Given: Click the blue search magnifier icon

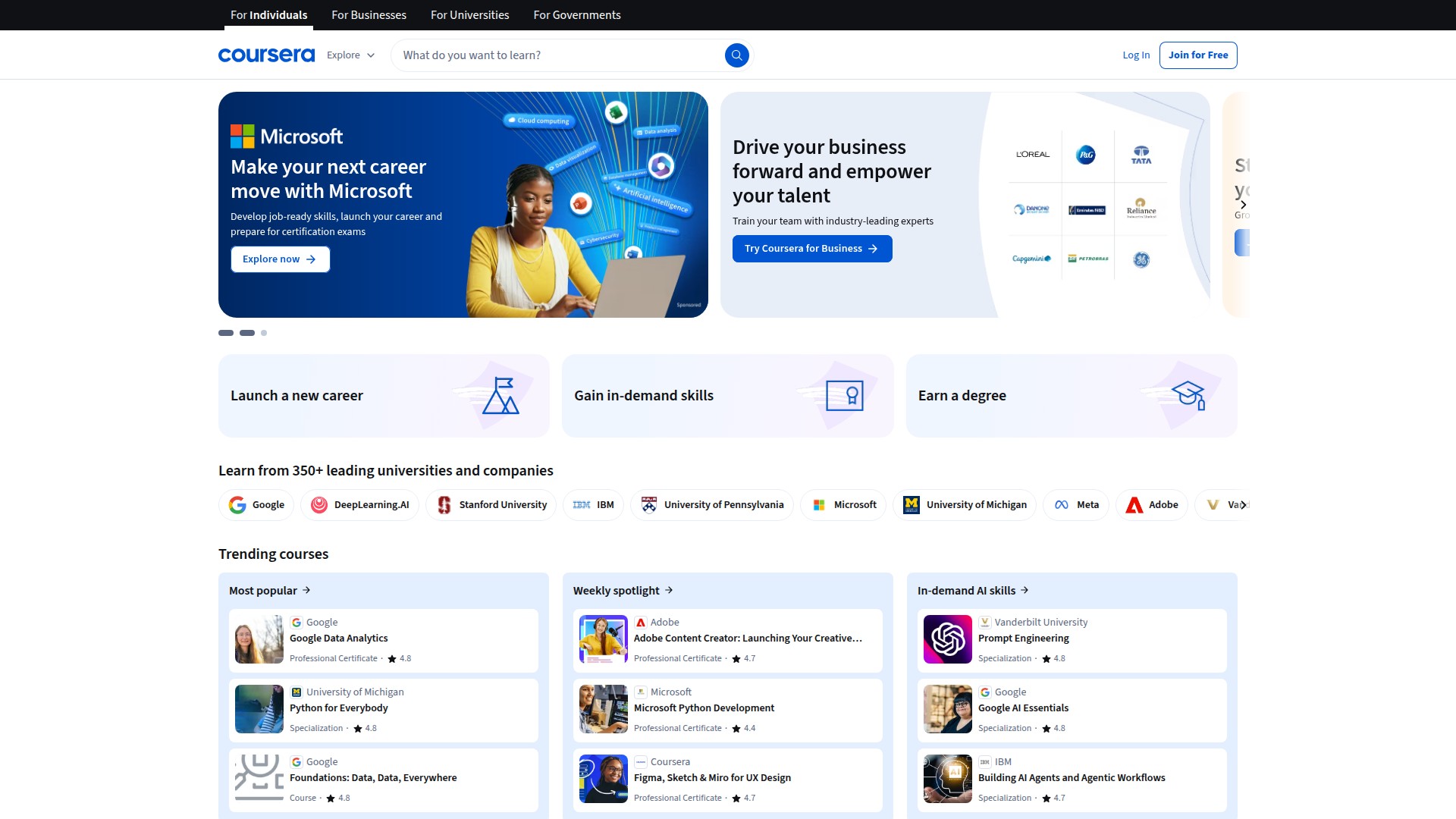Looking at the screenshot, I should 736,55.
